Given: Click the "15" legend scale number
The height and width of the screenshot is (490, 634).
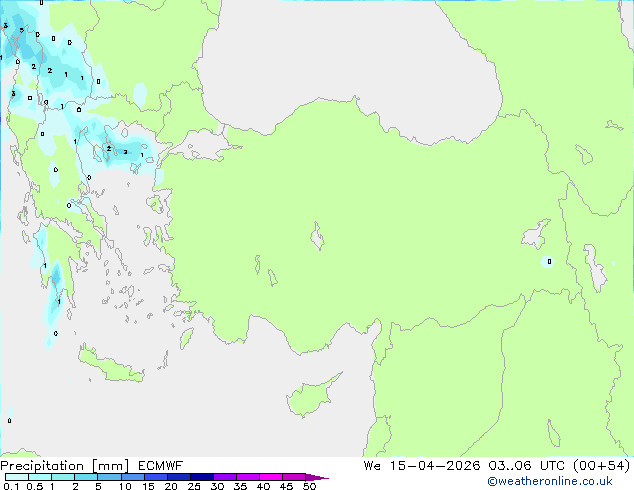Looking at the screenshot, I should [148, 486].
